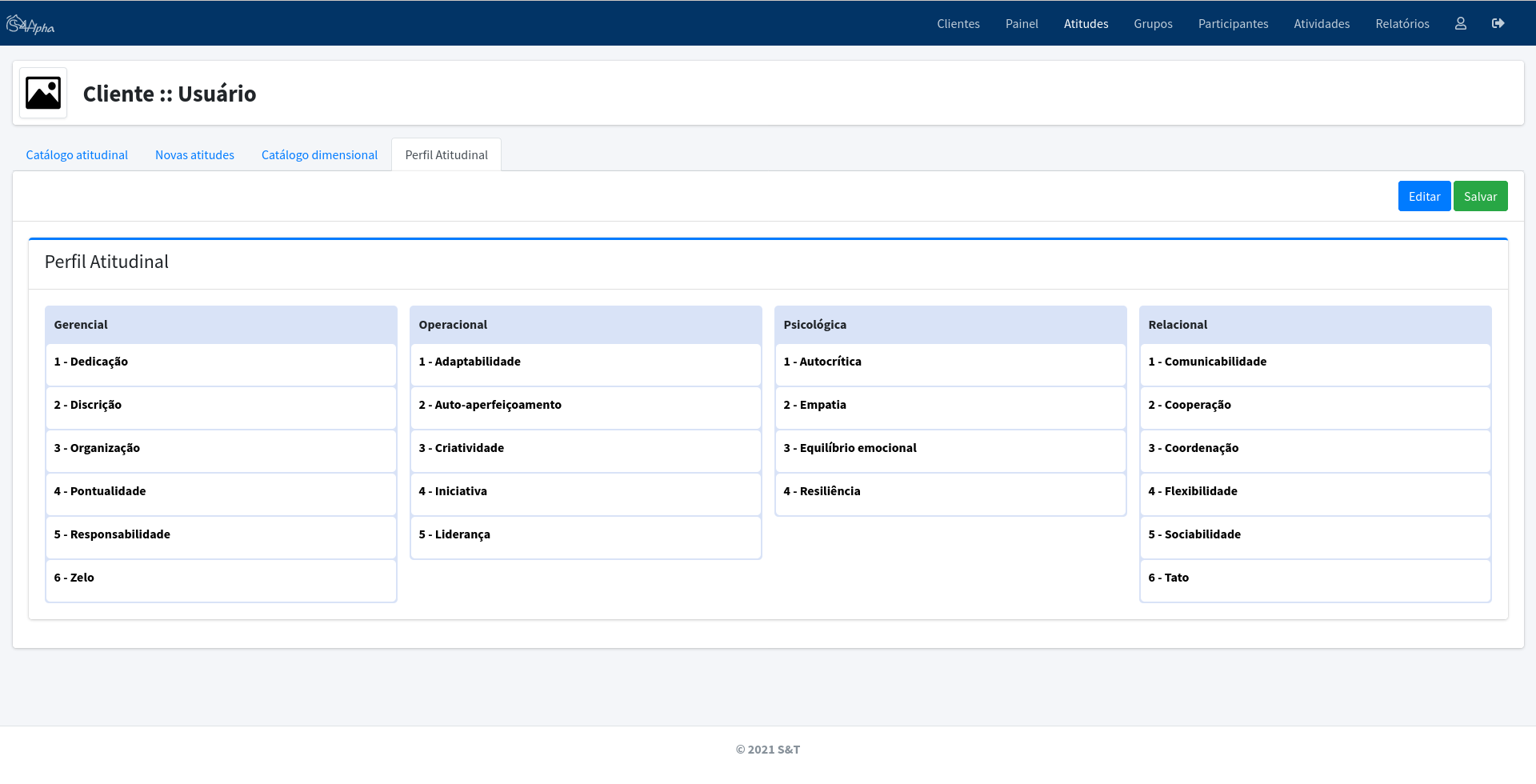1536x784 pixels.
Task: Select Tato in the Relacional column
Action: pyautogui.click(x=1315, y=578)
